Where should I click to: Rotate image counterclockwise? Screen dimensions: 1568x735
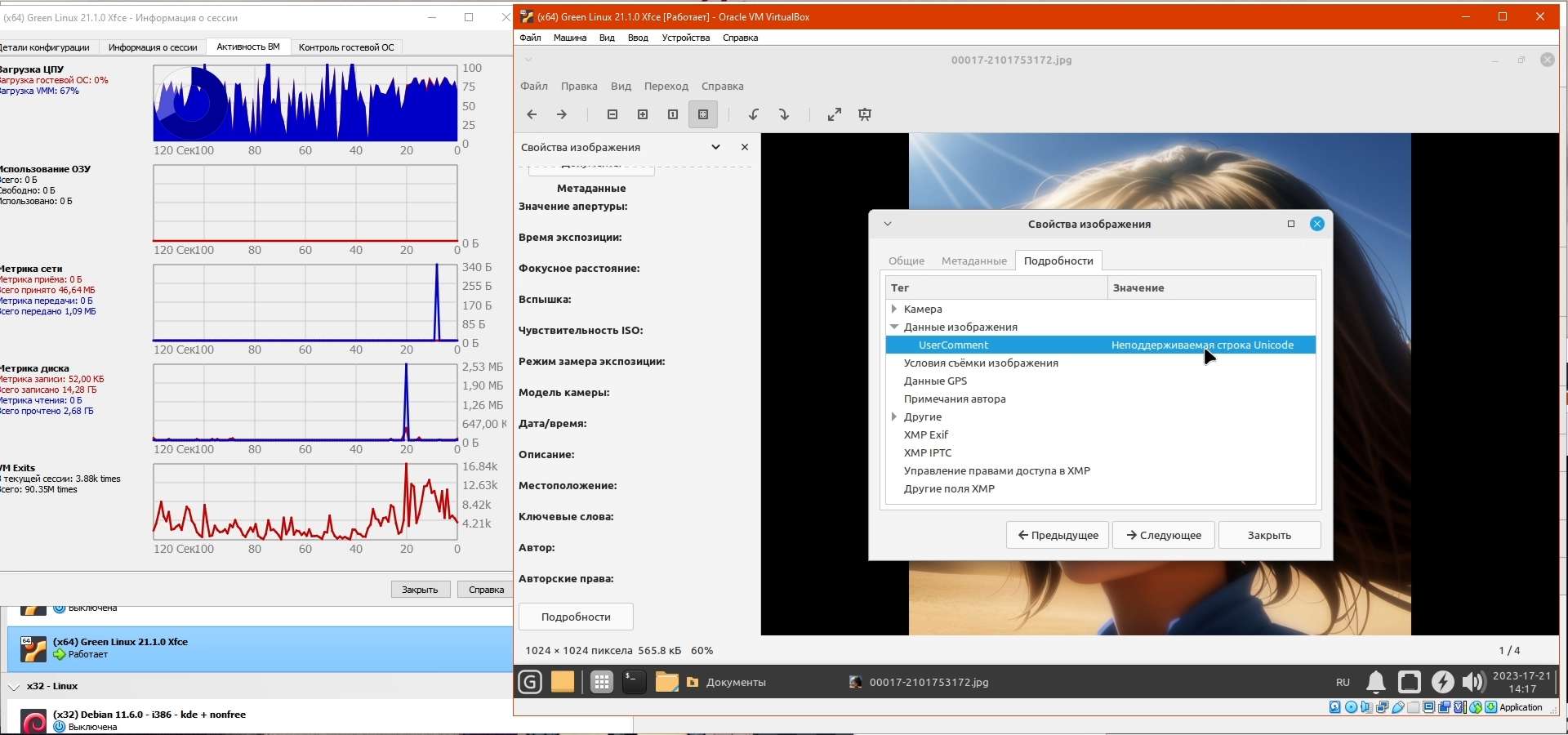[754, 114]
